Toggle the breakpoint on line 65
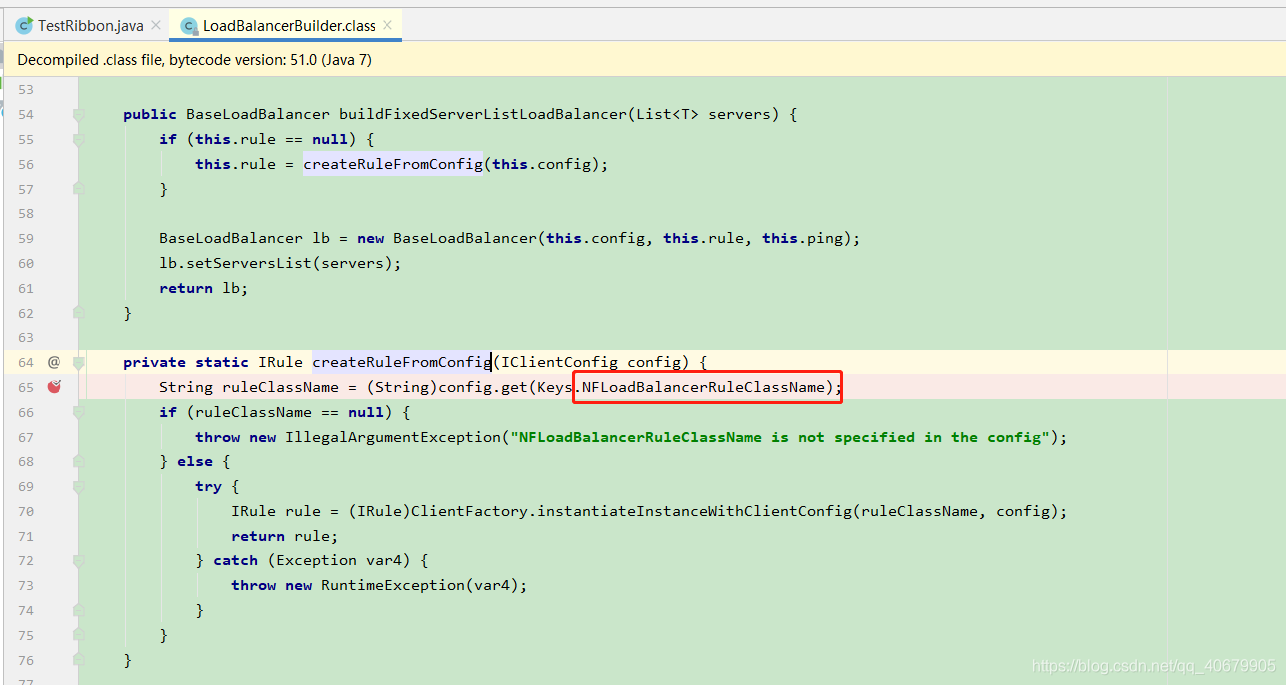1286x685 pixels. point(54,387)
